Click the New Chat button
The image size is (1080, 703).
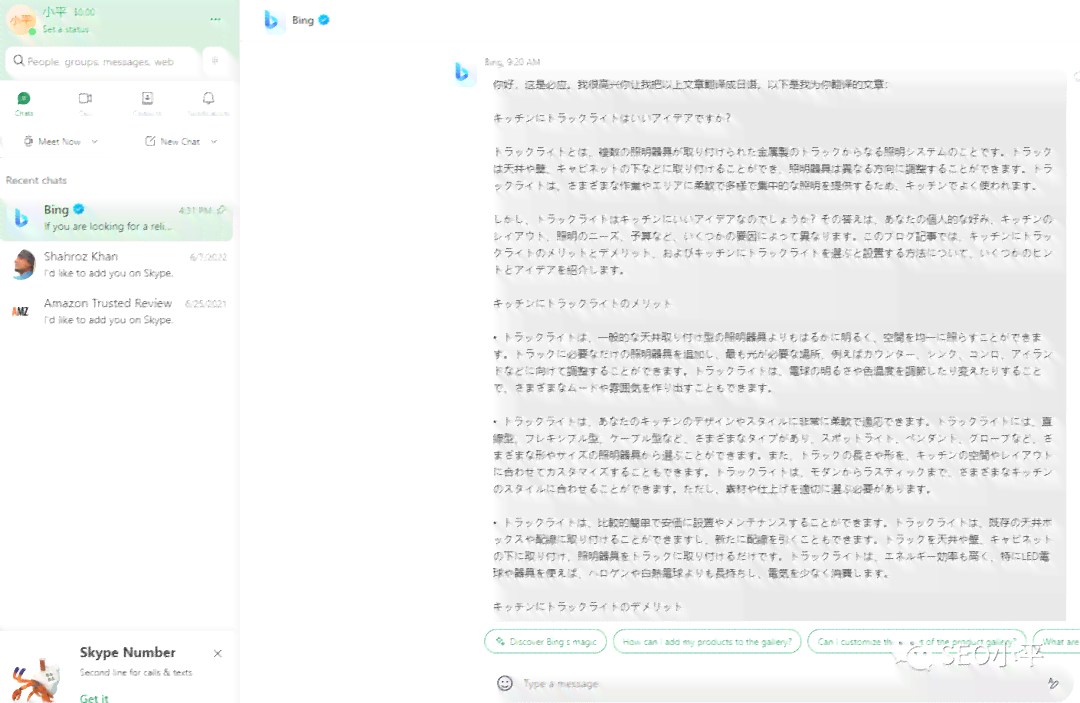pyautogui.click(x=172, y=141)
